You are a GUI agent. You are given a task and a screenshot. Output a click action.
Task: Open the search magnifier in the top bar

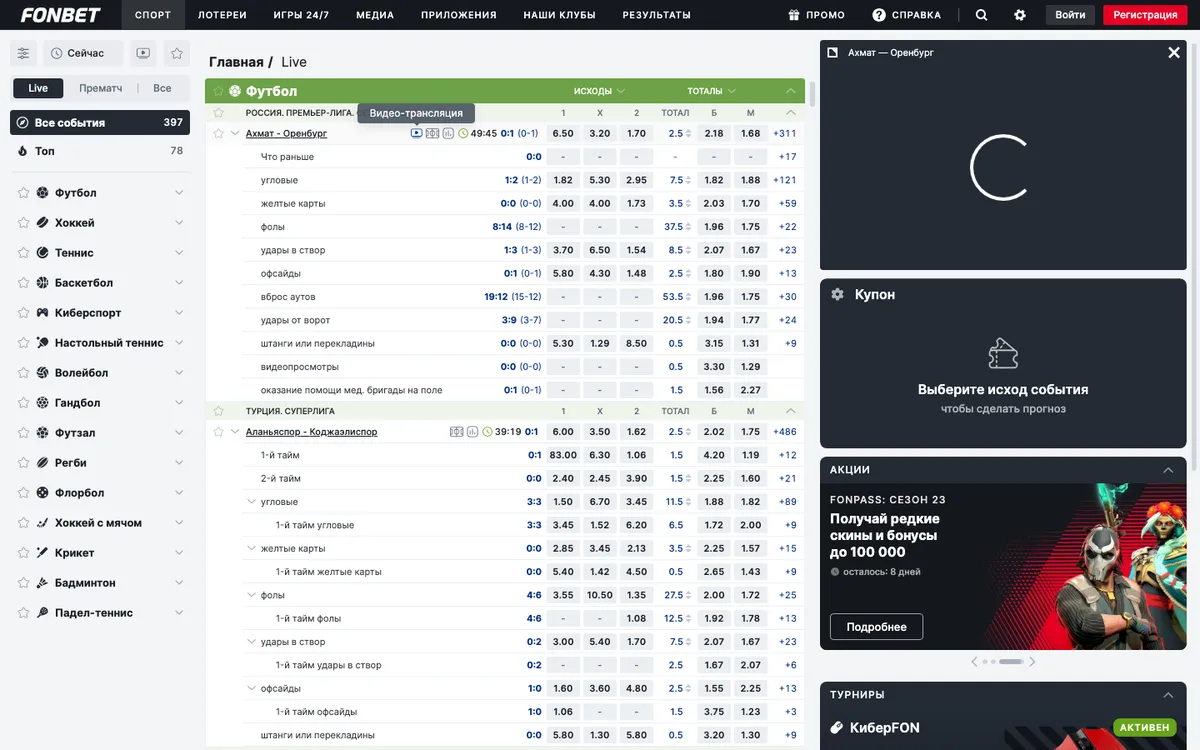coord(981,15)
